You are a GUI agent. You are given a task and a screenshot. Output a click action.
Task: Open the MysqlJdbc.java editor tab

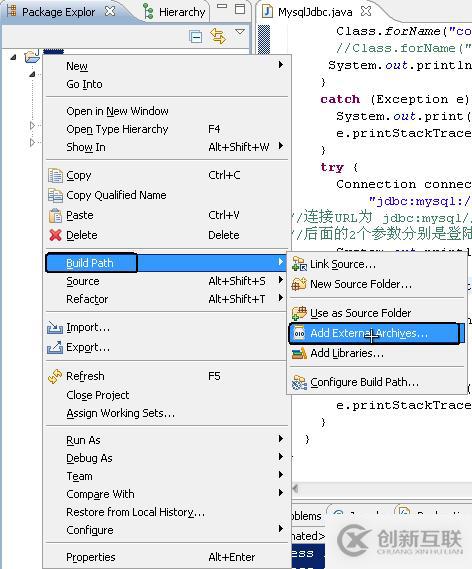pos(315,12)
